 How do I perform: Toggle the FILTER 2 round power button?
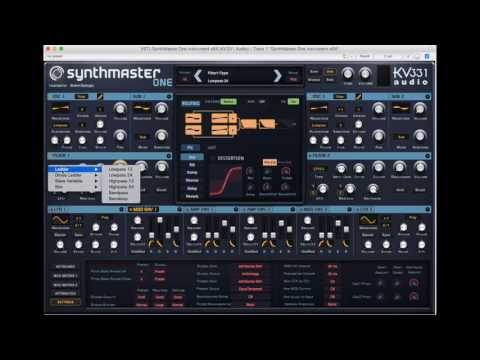(x=428, y=156)
